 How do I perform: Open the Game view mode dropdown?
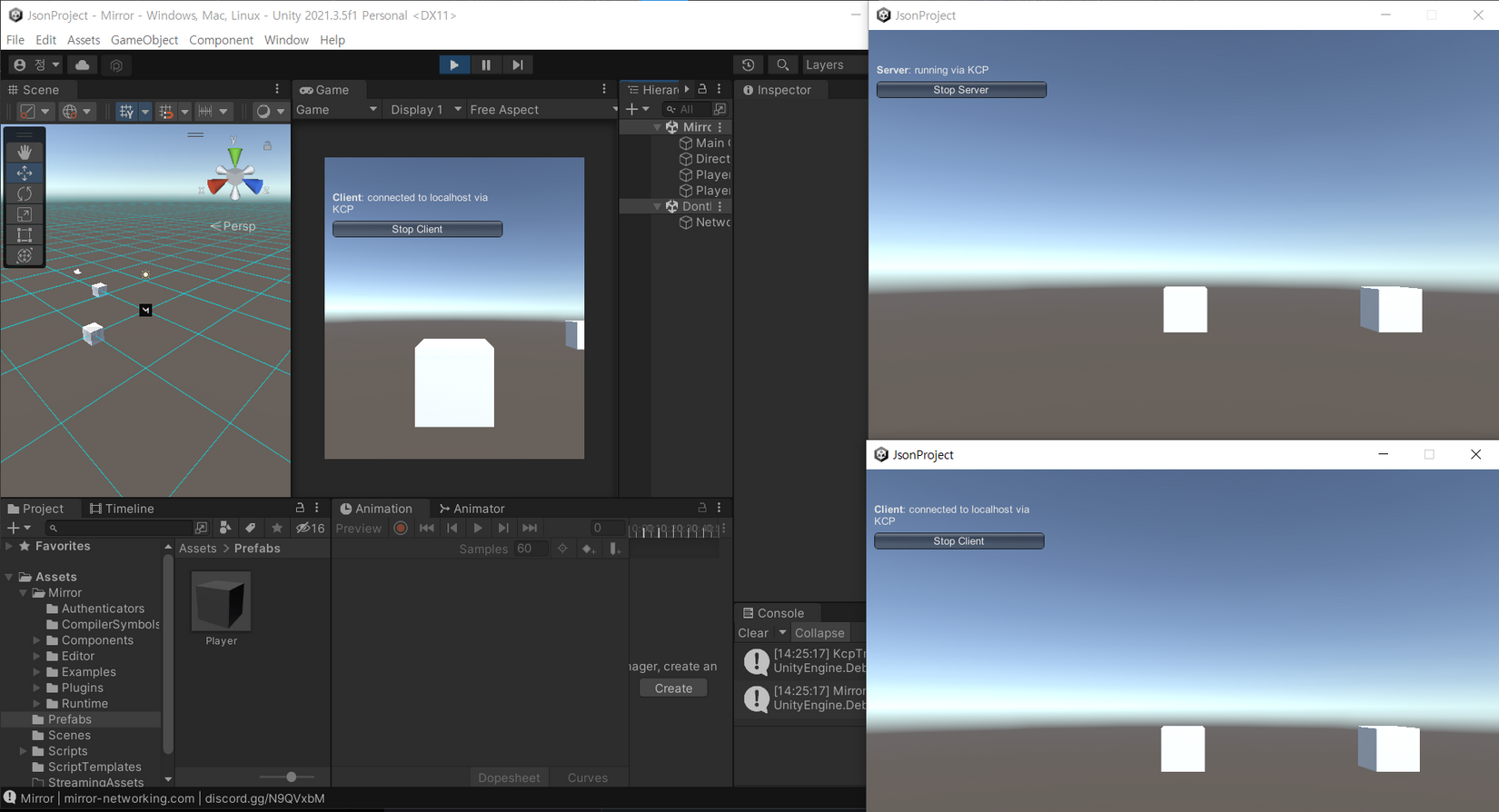pos(336,109)
